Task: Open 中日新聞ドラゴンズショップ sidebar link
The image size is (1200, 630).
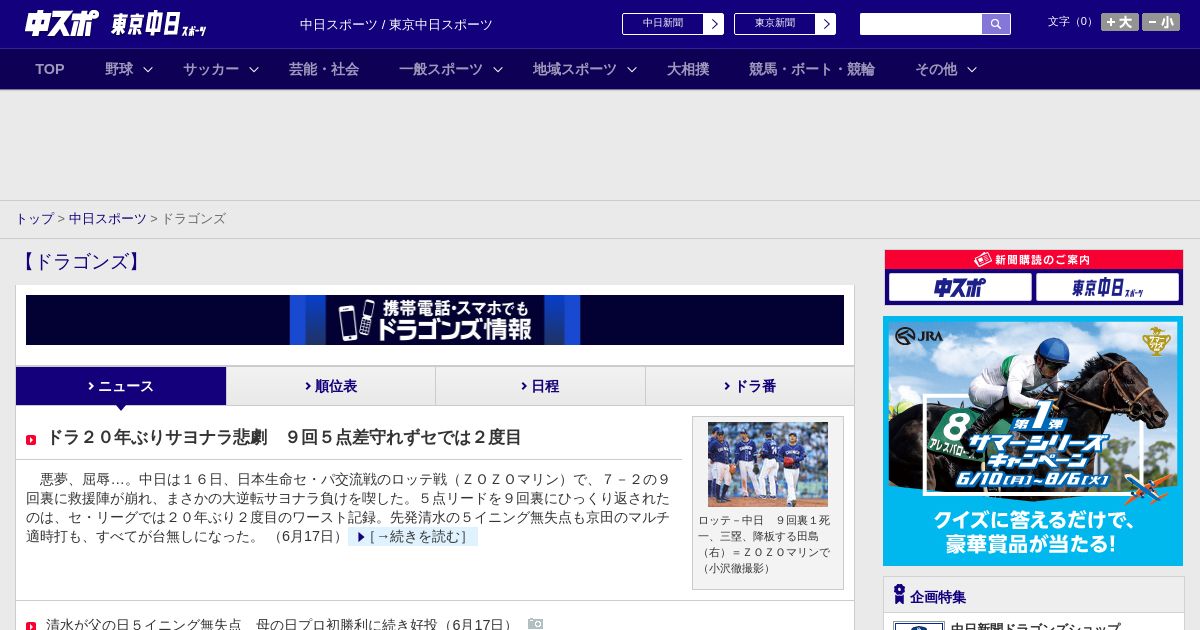Action: pos(1035,626)
